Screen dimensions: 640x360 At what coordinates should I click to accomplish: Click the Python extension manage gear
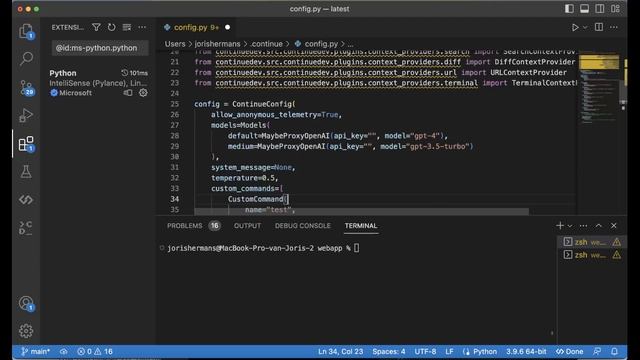point(143,93)
